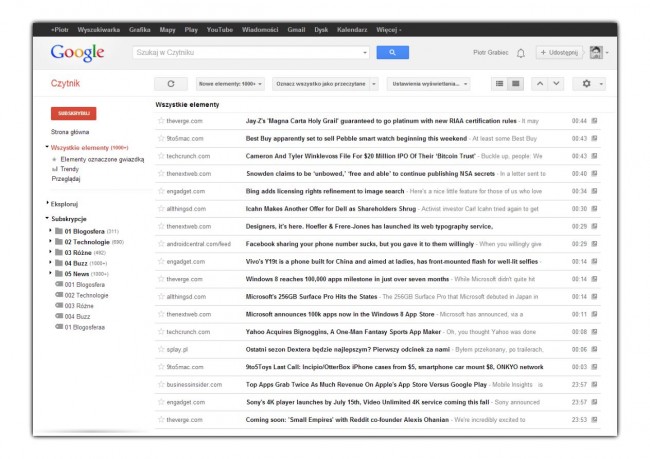
Task: Switch to list view layout icon
Action: click(500, 84)
